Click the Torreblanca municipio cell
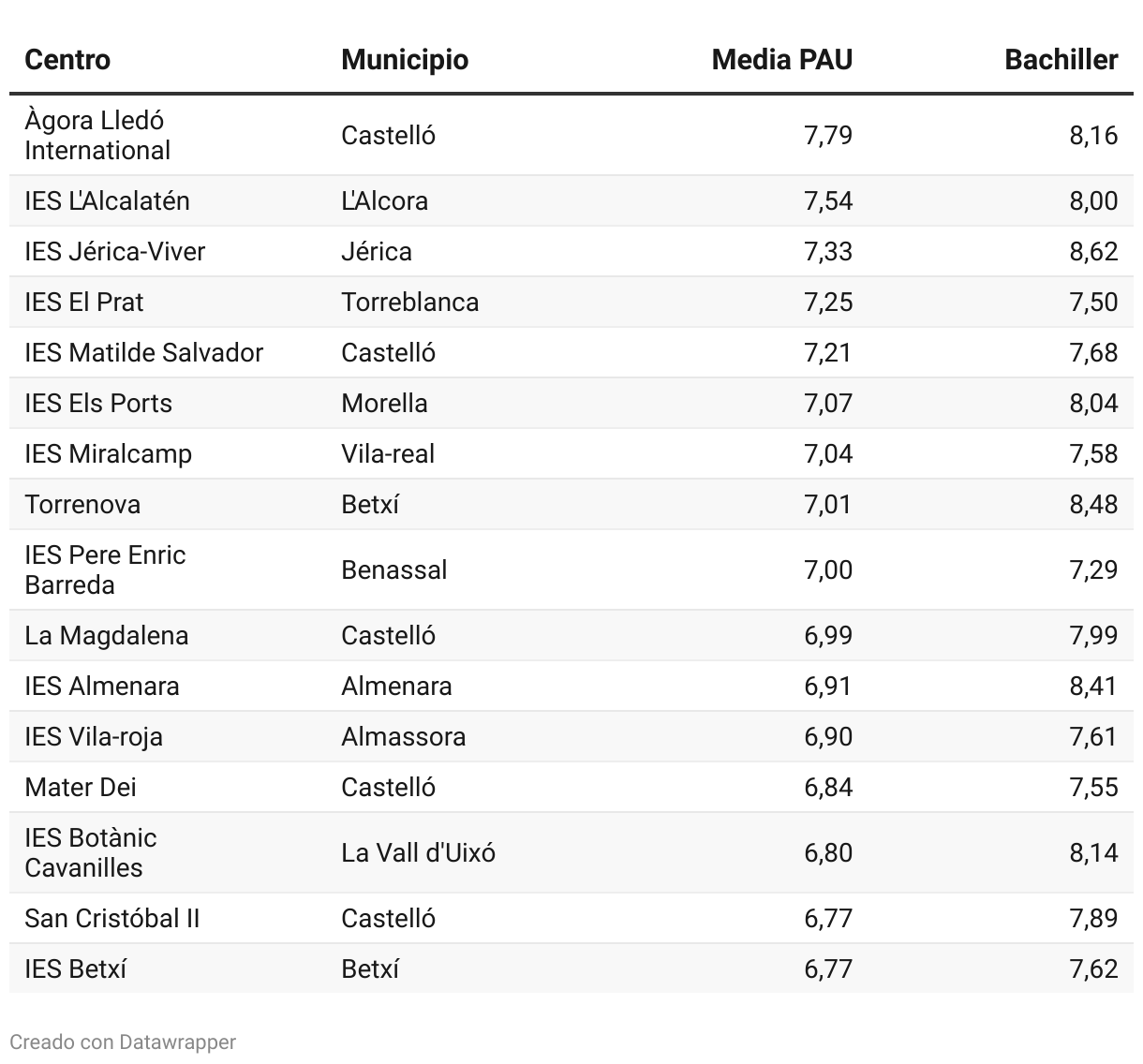Viewport: 1143px width, 1064px height. (x=409, y=302)
